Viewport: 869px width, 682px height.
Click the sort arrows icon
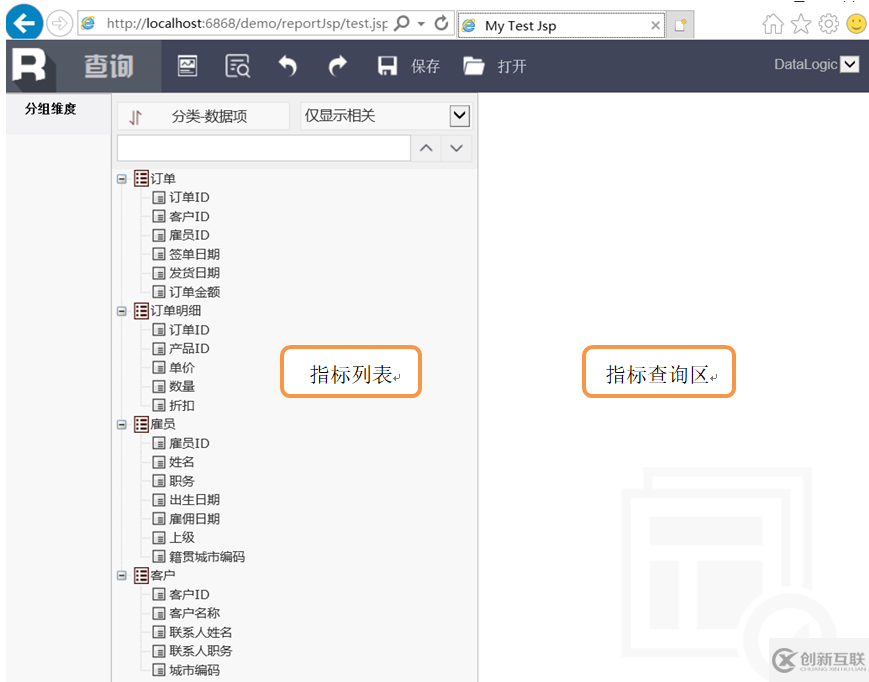(x=135, y=117)
